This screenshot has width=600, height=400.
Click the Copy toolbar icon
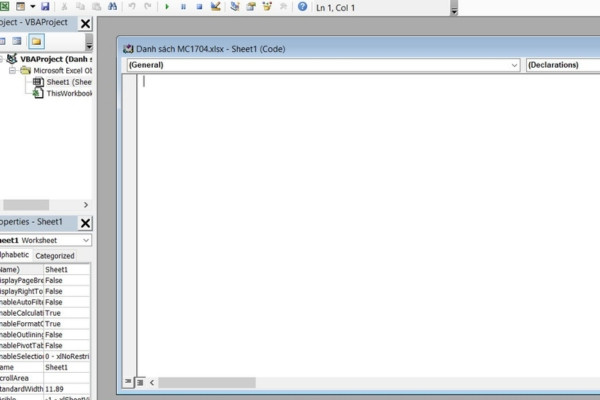click(x=80, y=7)
